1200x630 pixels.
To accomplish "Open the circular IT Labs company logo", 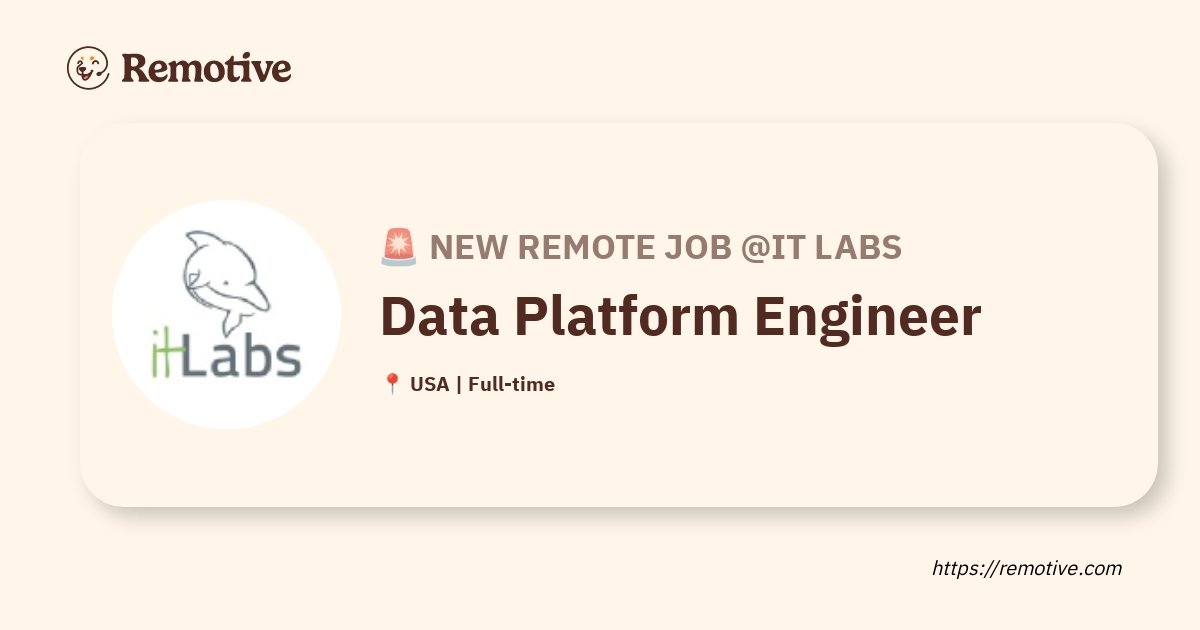I will tap(227, 315).
